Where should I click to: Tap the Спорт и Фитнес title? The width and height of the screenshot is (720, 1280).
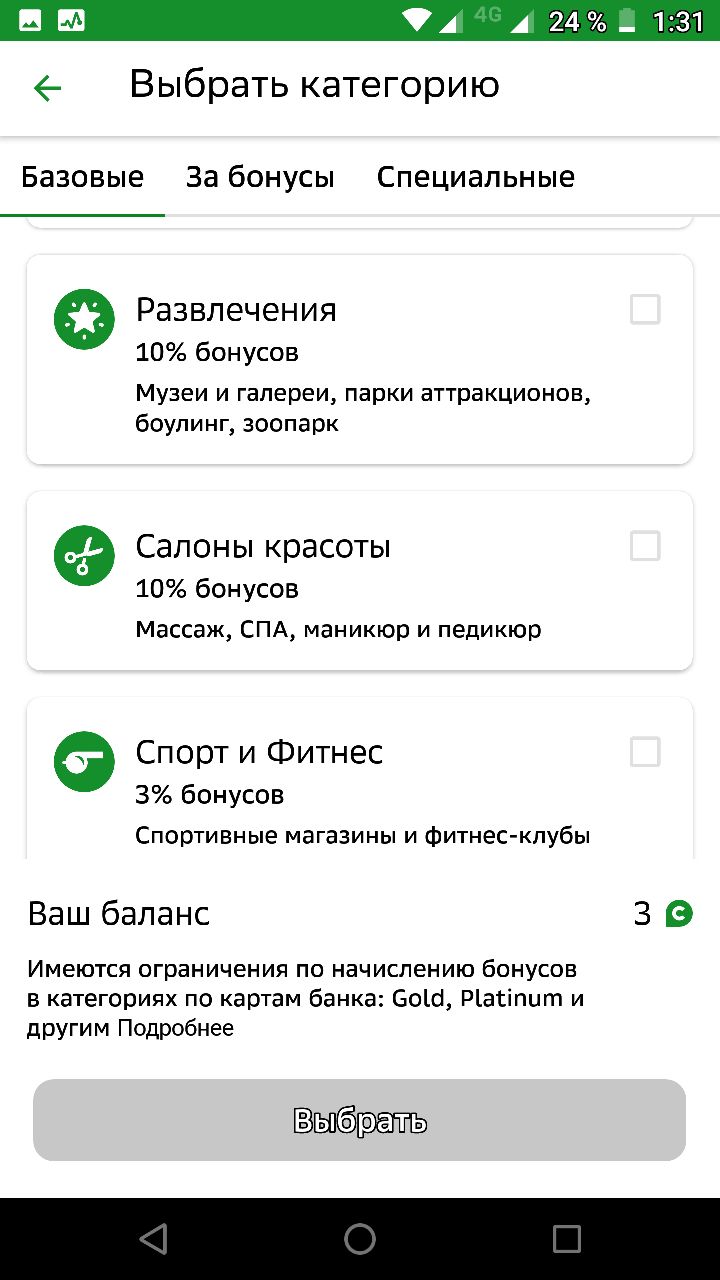(259, 752)
